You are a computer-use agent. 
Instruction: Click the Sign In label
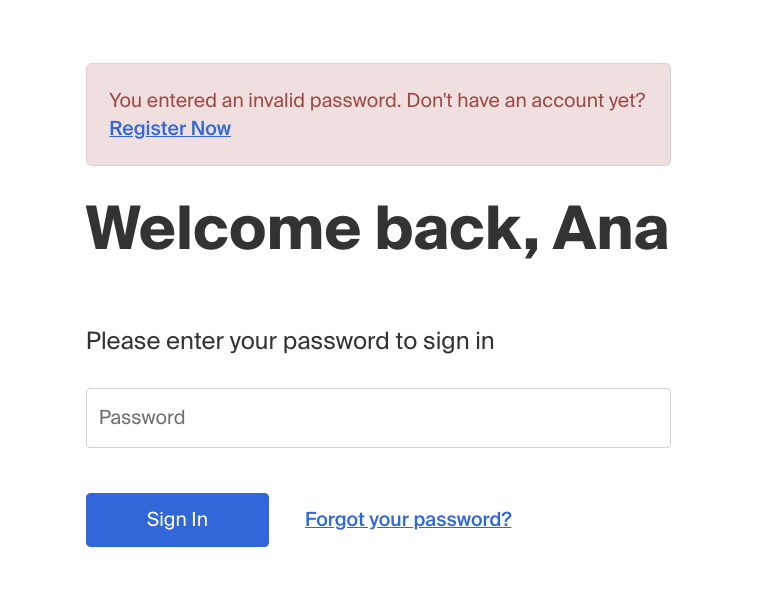tap(177, 519)
